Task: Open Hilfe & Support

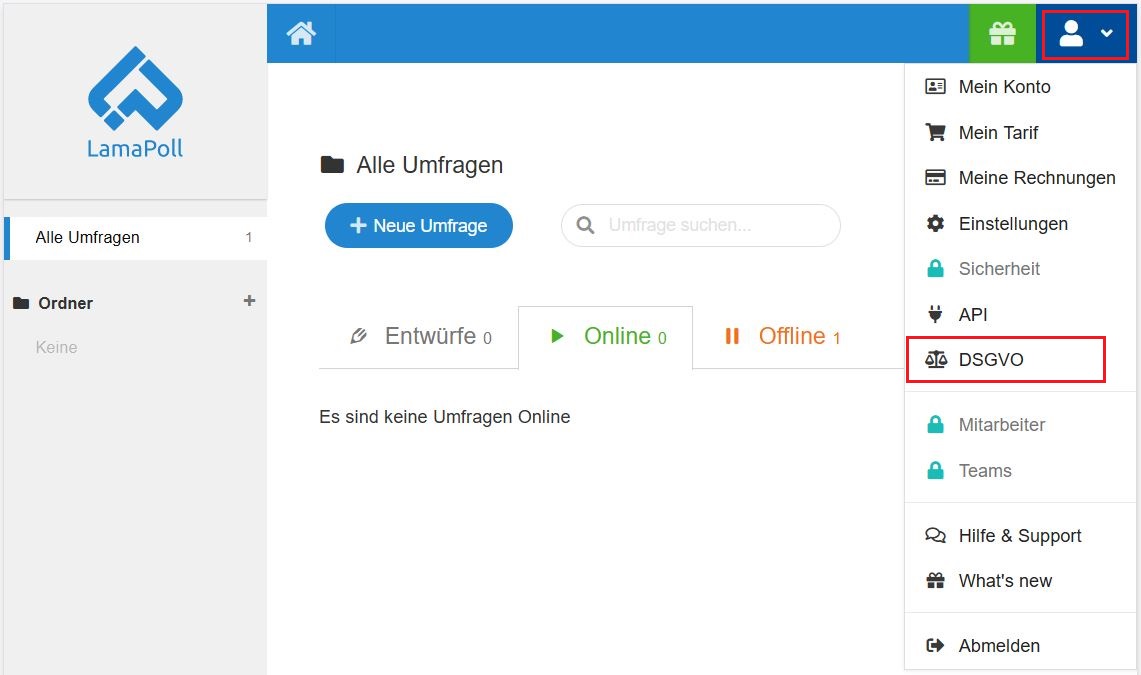Action: pyautogui.click(x=1019, y=536)
